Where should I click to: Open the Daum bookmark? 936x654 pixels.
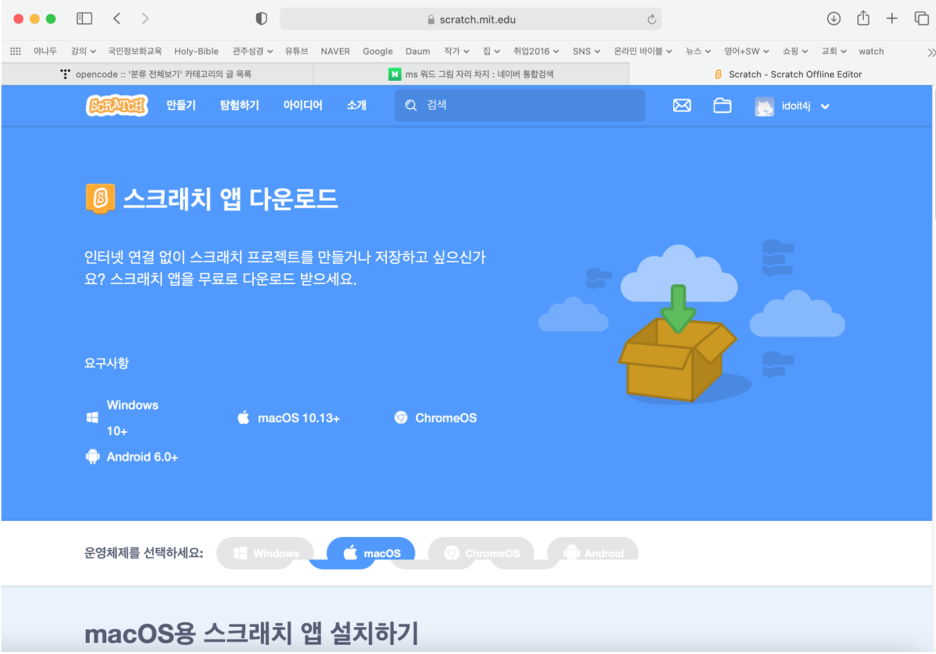[417, 51]
